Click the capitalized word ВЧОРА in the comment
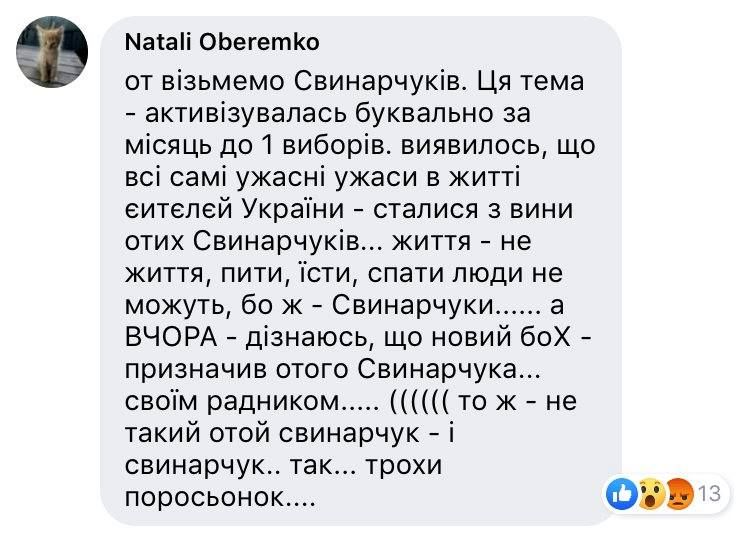The image size is (750, 538). point(171,337)
